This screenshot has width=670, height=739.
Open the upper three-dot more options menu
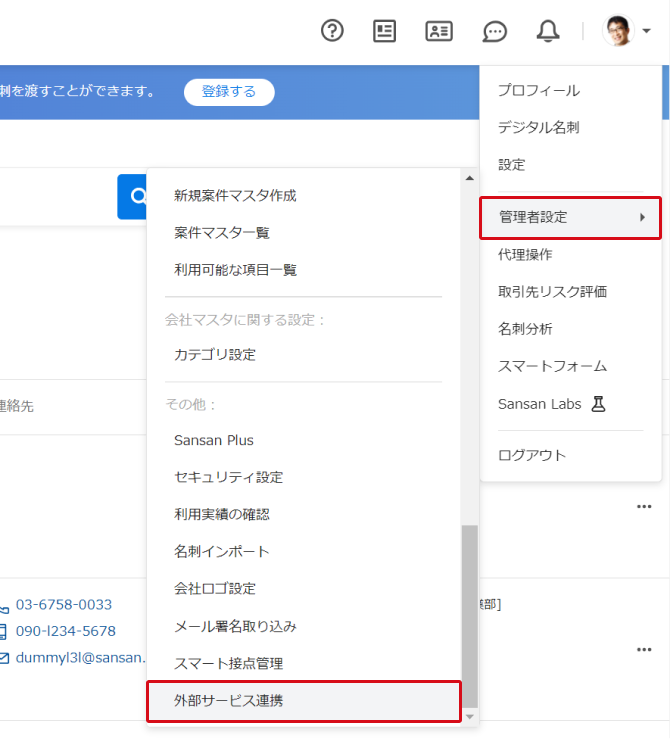(x=644, y=507)
